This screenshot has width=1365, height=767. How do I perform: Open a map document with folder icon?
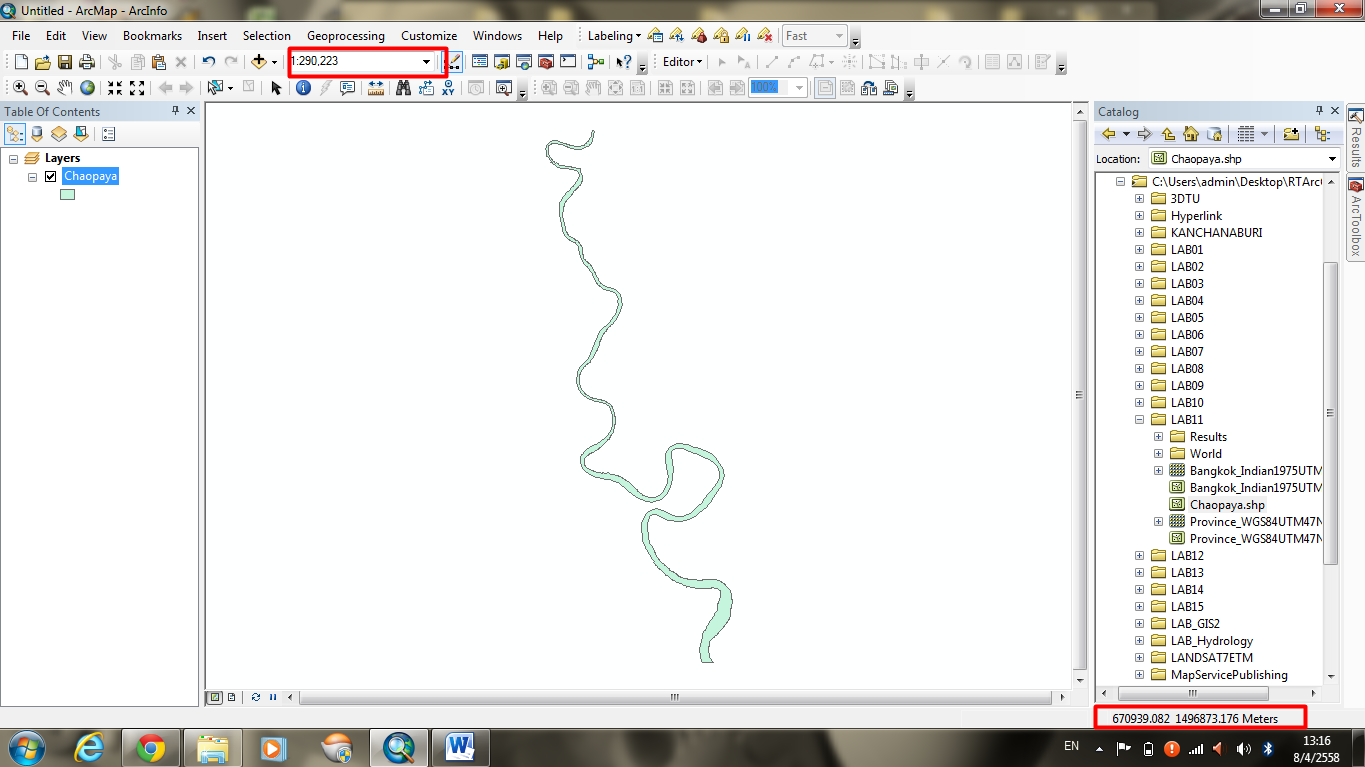[42, 62]
